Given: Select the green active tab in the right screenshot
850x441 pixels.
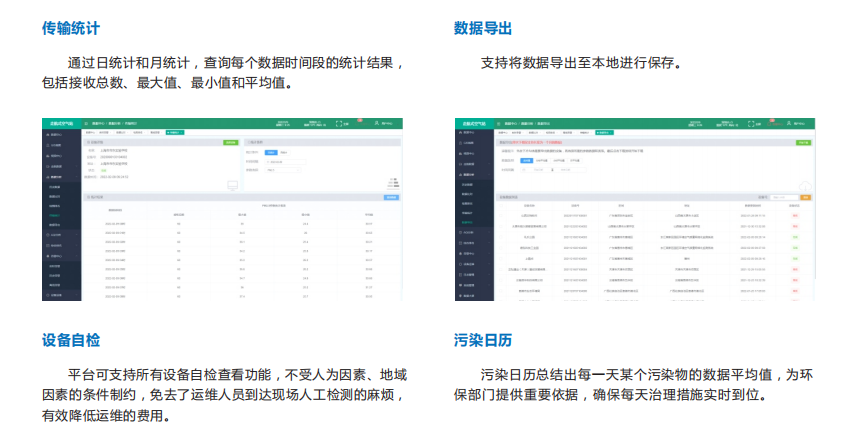Looking at the screenshot, I should pyautogui.click(x=606, y=132).
